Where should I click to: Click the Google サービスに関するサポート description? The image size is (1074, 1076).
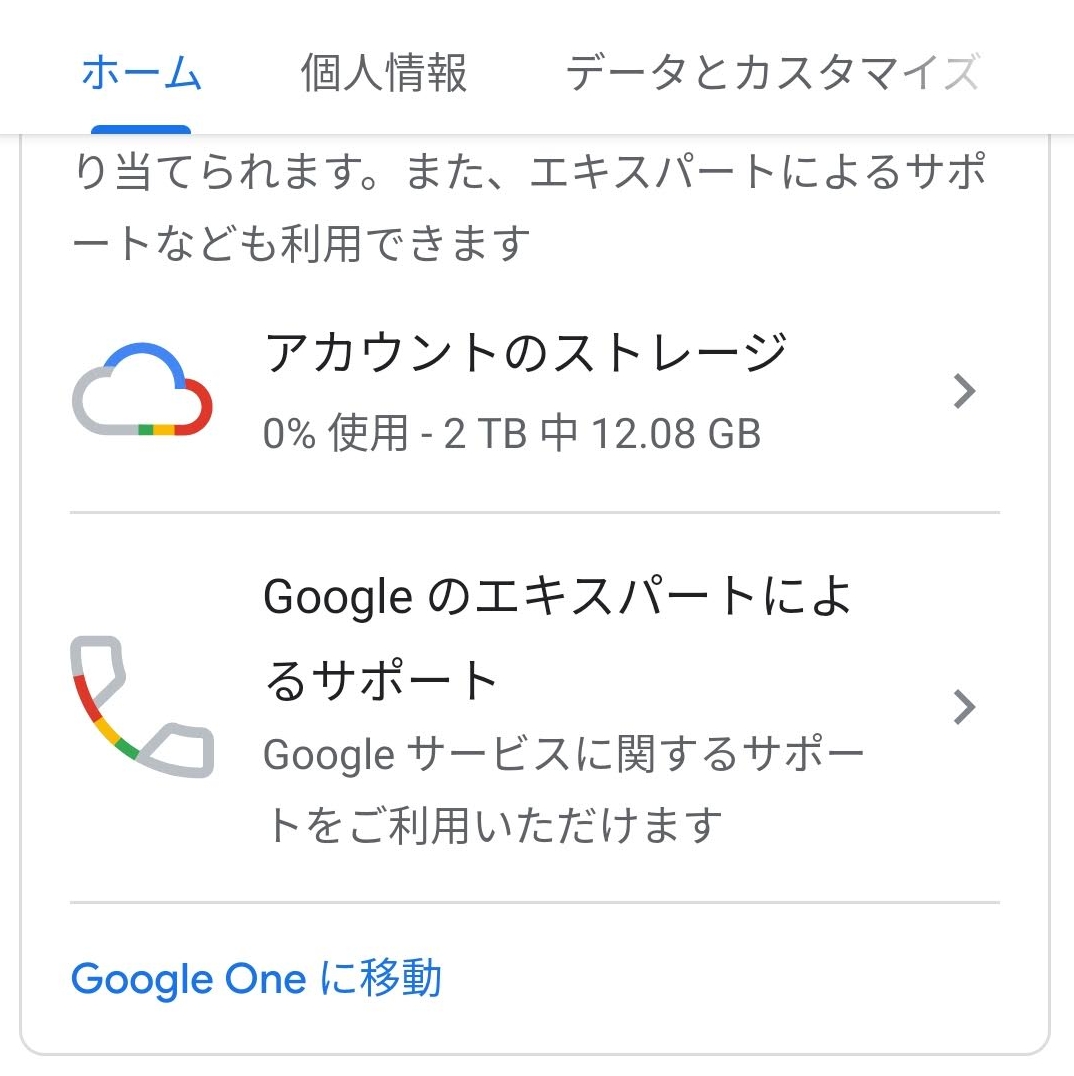(x=563, y=789)
